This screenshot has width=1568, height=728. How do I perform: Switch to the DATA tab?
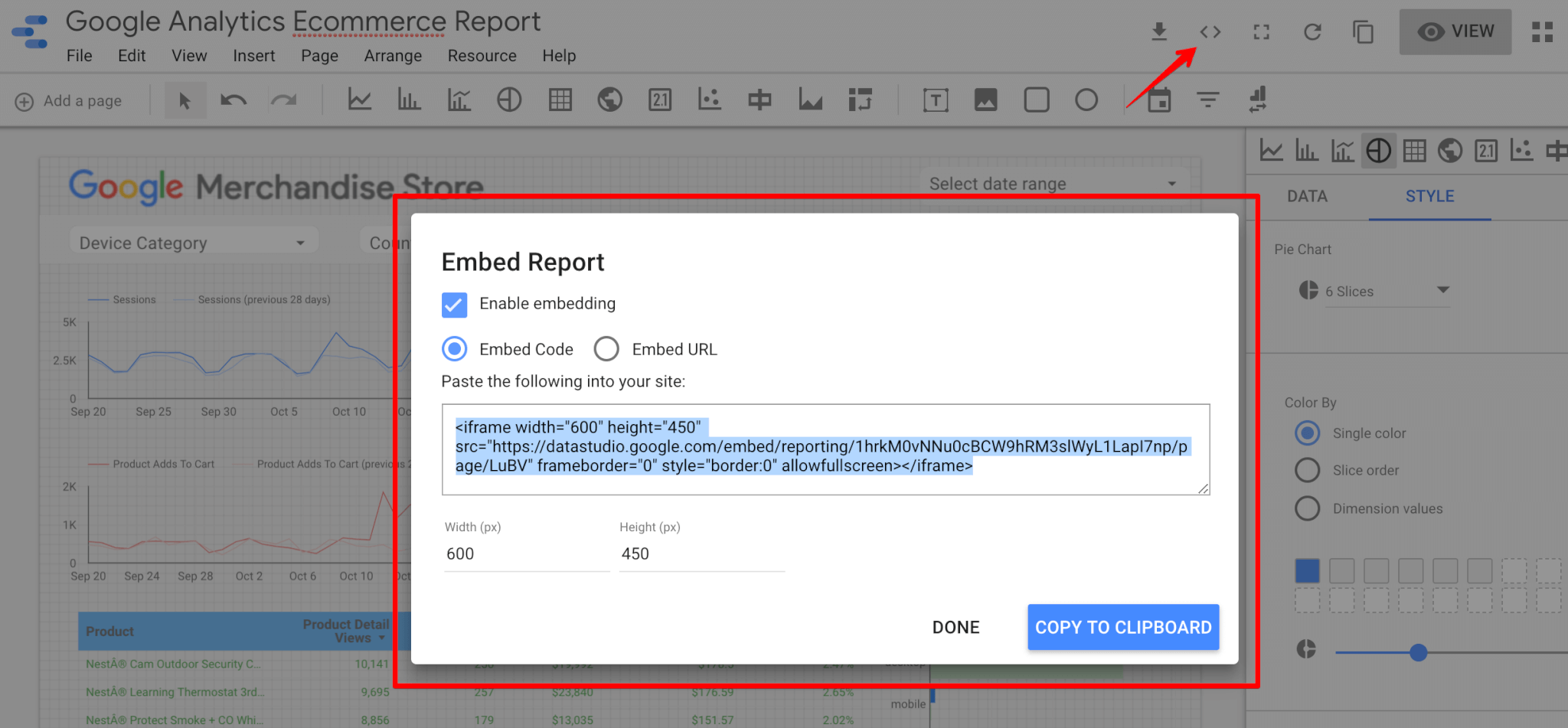point(1307,196)
